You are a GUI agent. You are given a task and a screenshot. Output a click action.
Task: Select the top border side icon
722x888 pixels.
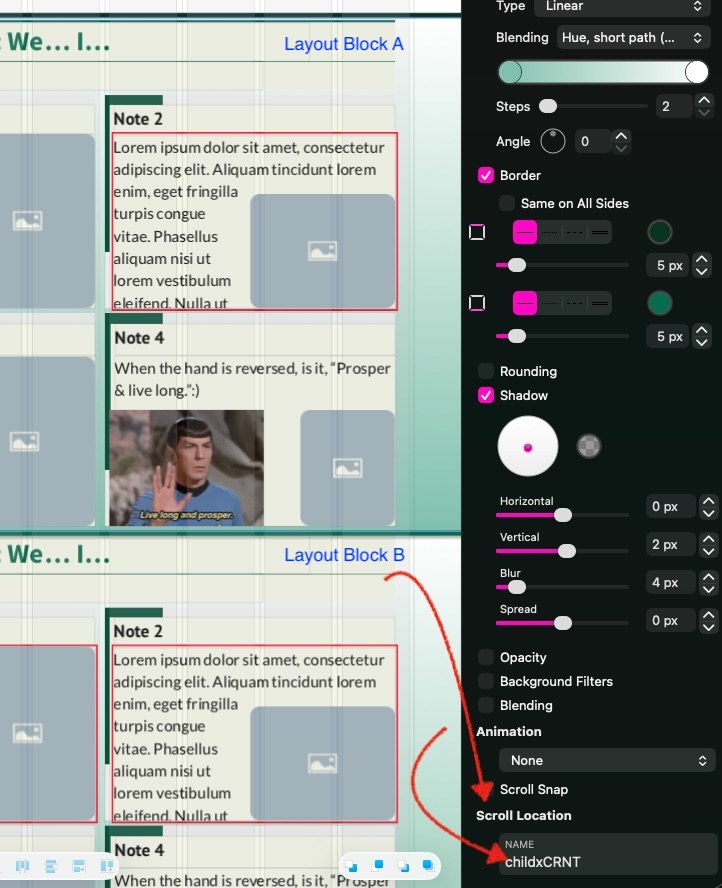[477, 232]
